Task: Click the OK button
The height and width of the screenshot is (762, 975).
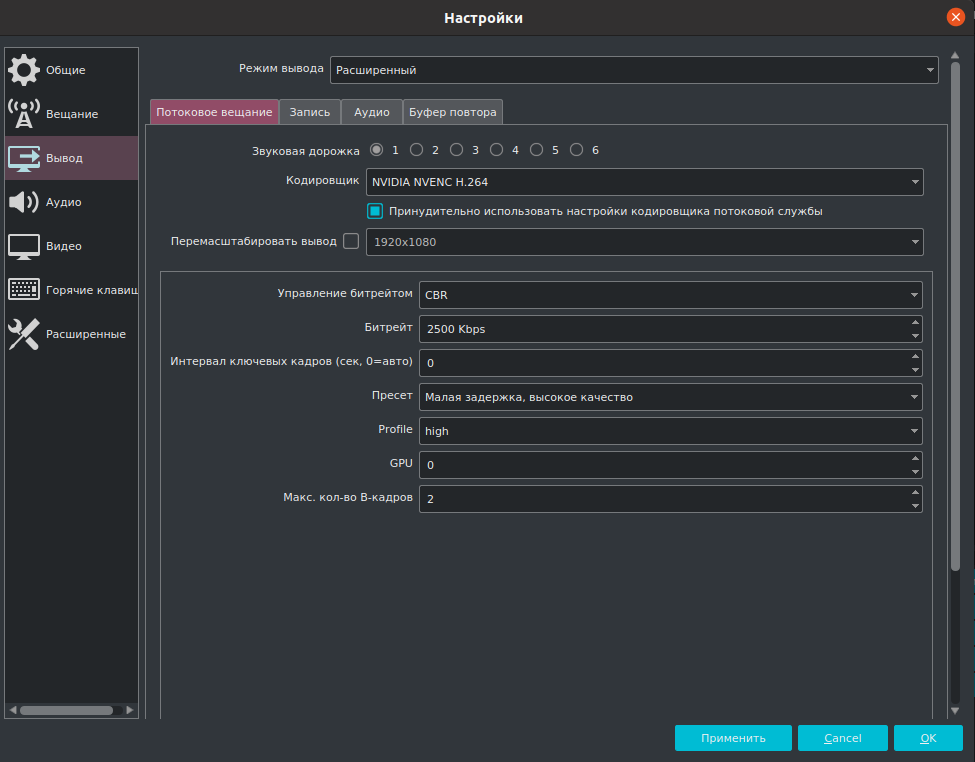Action: tap(928, 738)
